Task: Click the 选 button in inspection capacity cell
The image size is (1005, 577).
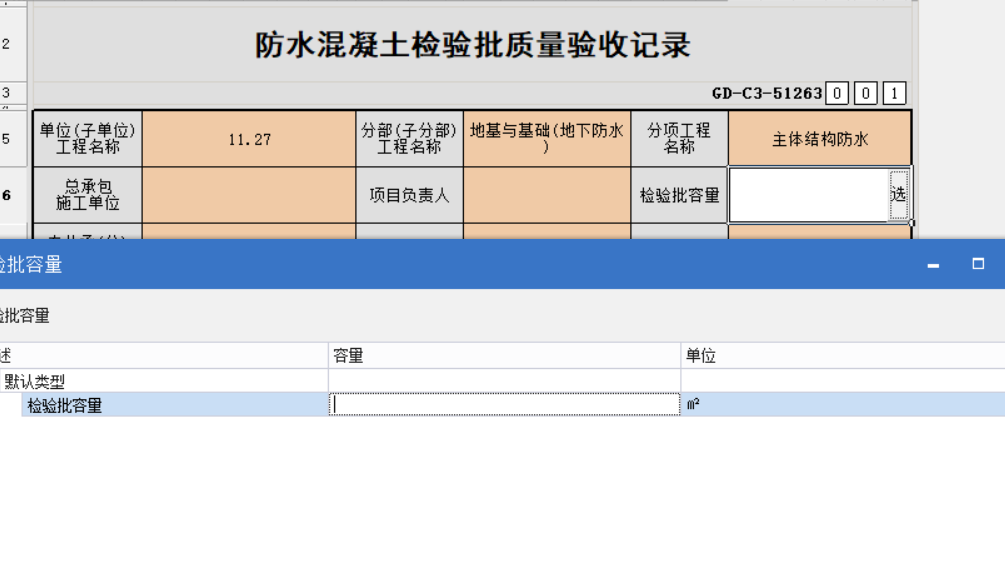Action: click(x=898, y=195)
